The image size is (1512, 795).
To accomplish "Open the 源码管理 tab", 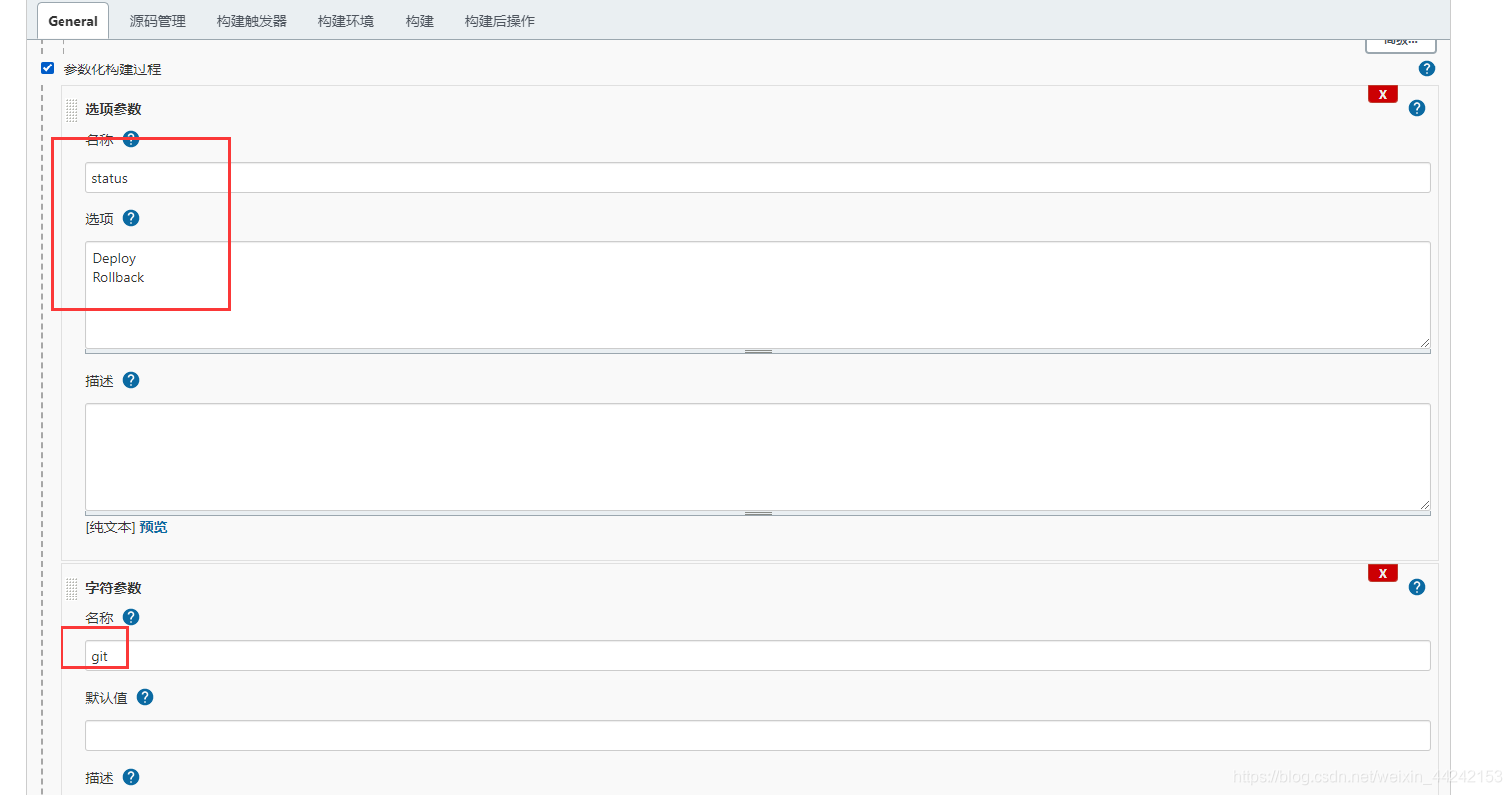I will point(157,21).
